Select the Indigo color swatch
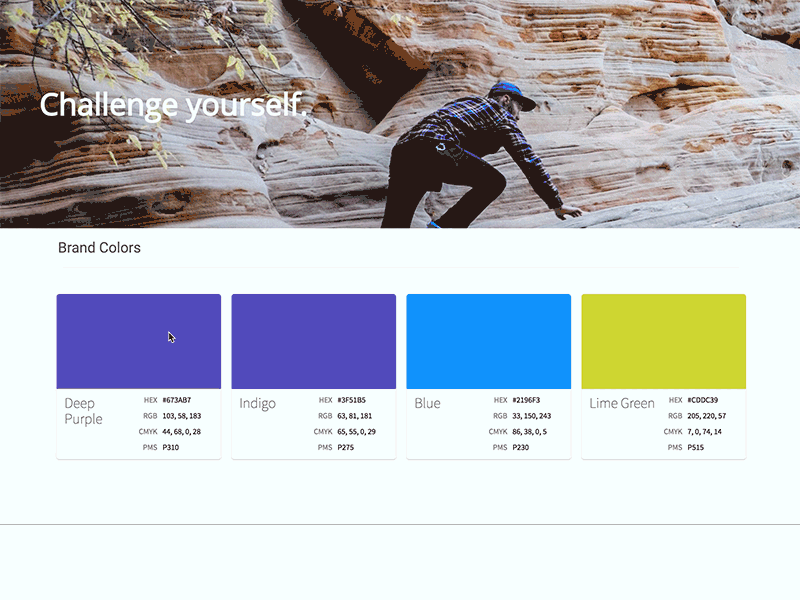 click(x=314, y=340)
